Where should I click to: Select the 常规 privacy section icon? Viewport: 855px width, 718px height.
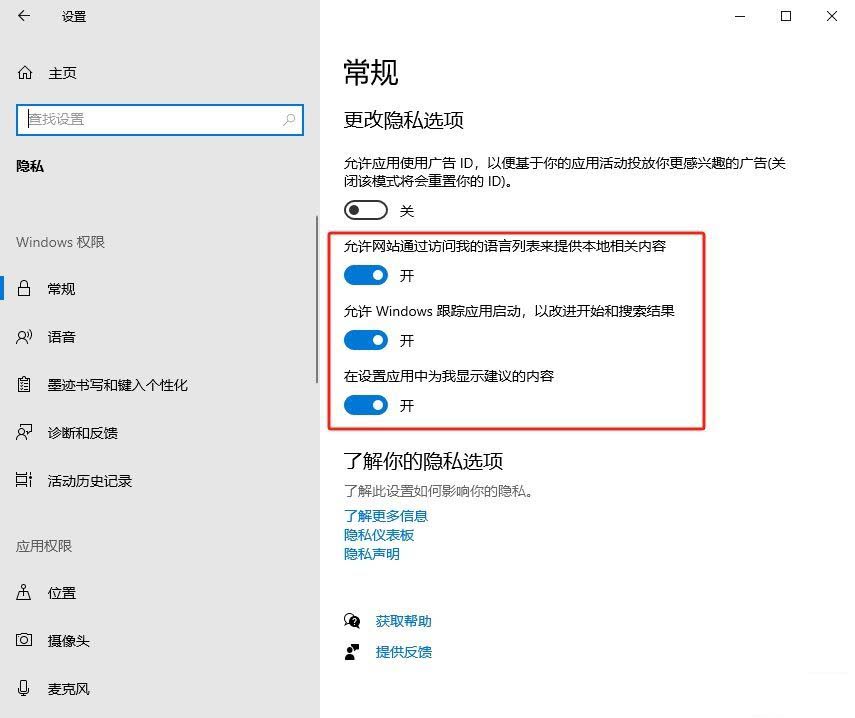(x=22, y=289)
